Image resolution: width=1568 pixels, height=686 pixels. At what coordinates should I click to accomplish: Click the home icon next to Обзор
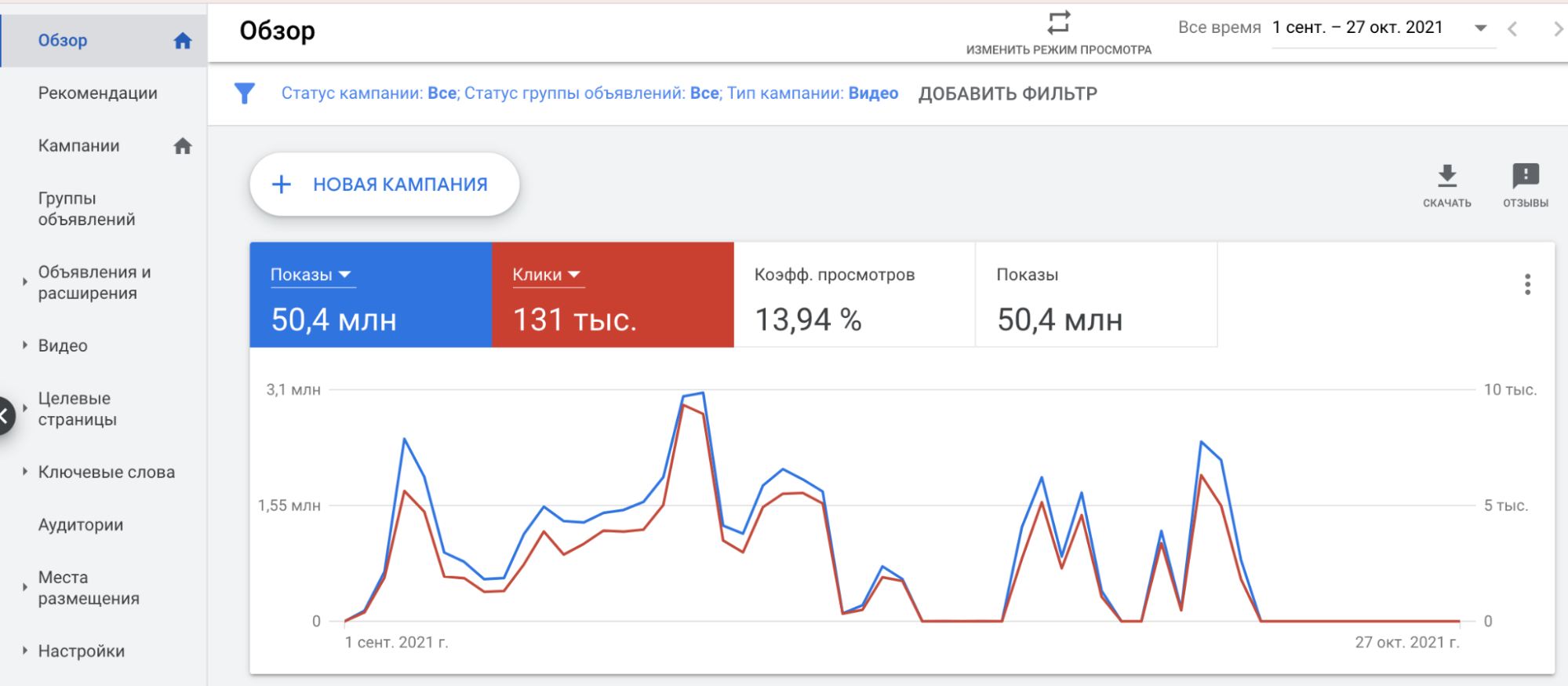[x=183, y=40]
